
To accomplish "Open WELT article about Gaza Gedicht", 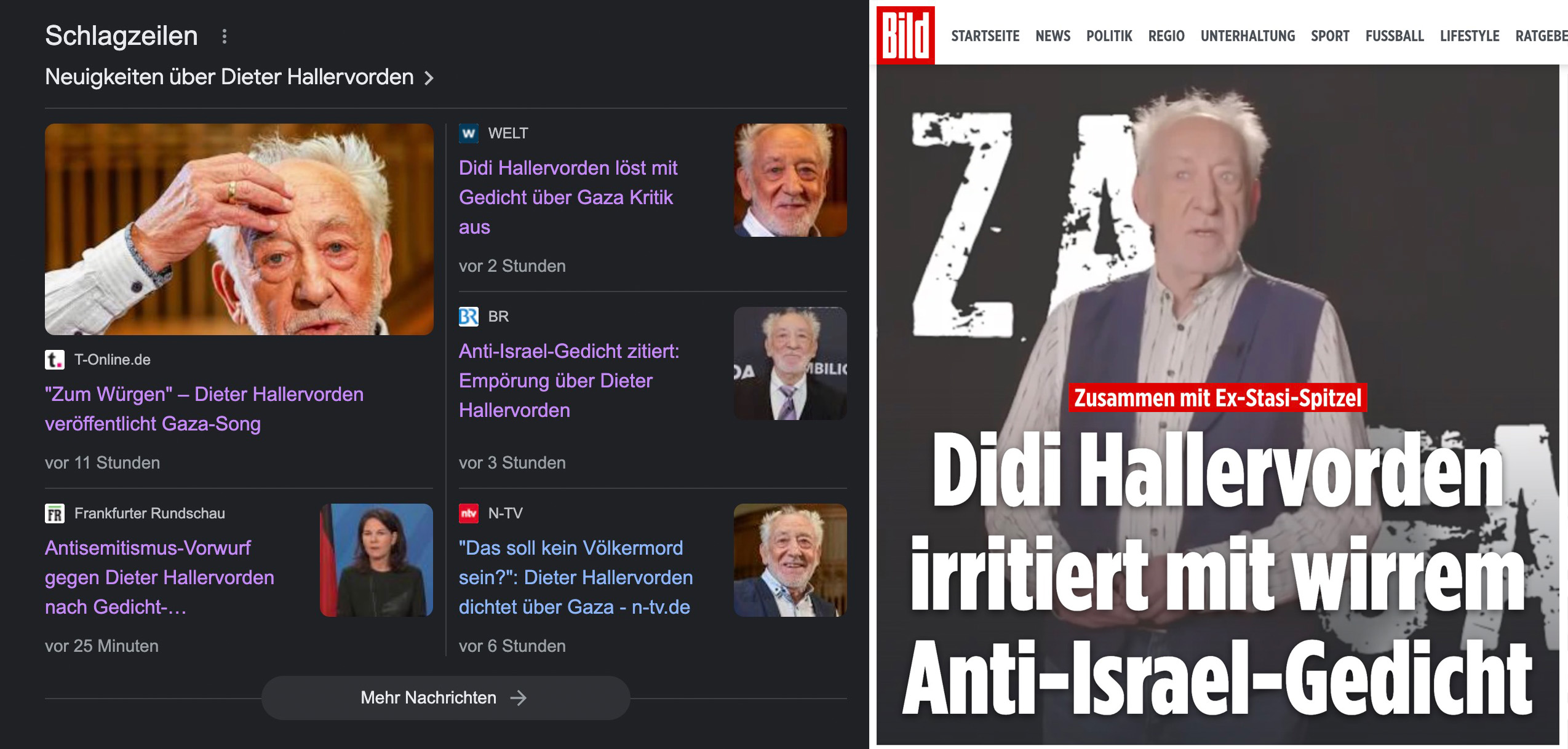I will (x=568, y=197).
